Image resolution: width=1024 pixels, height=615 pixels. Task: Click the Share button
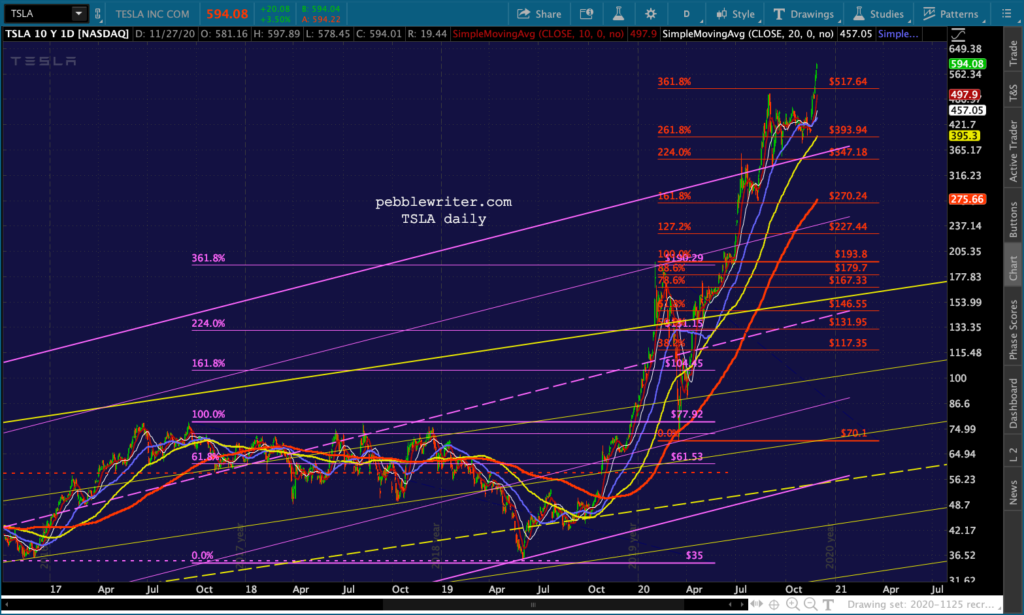[x=539, y=14]
